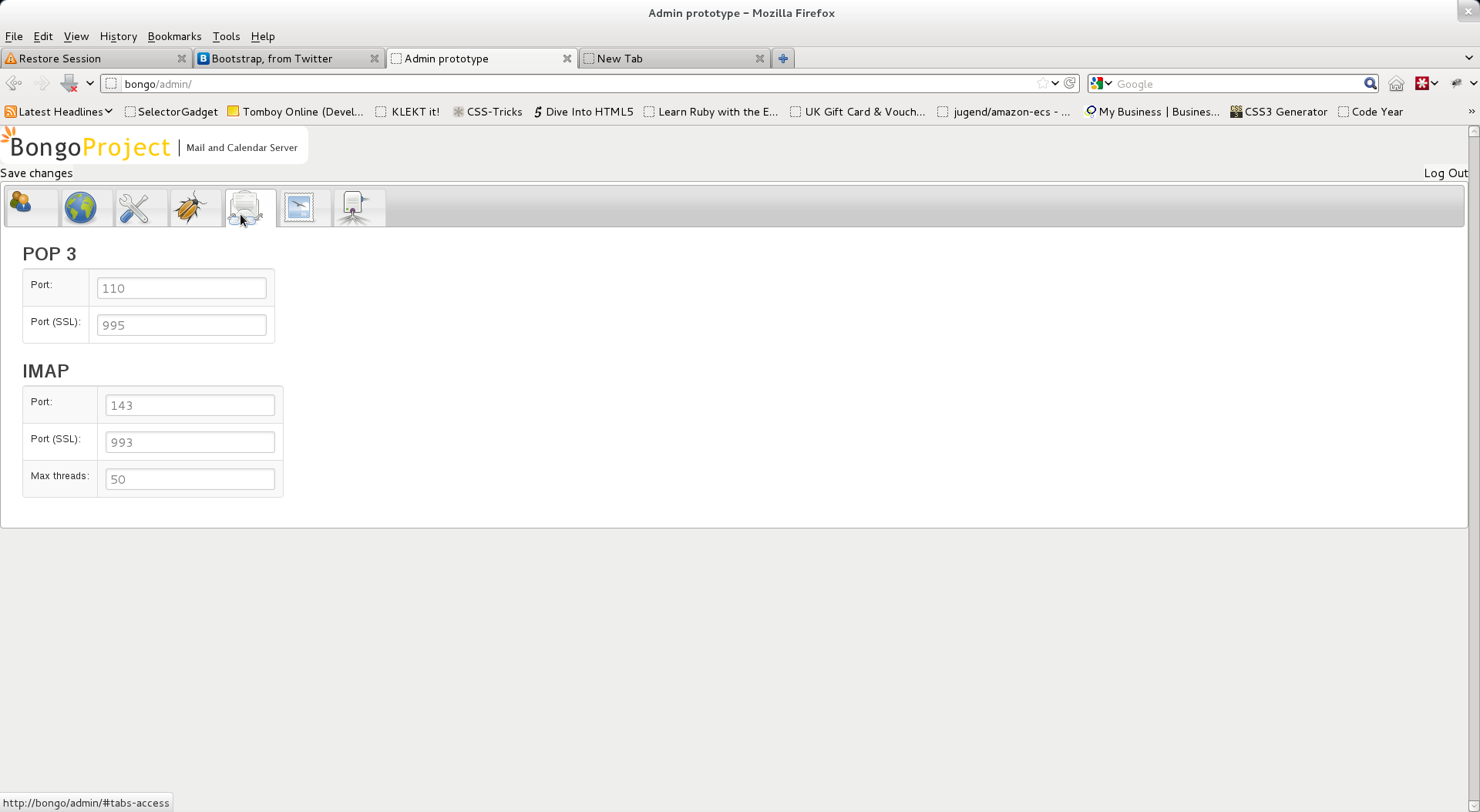
Task: Click the Log Out link
Action: click(x=1446, y=173)
